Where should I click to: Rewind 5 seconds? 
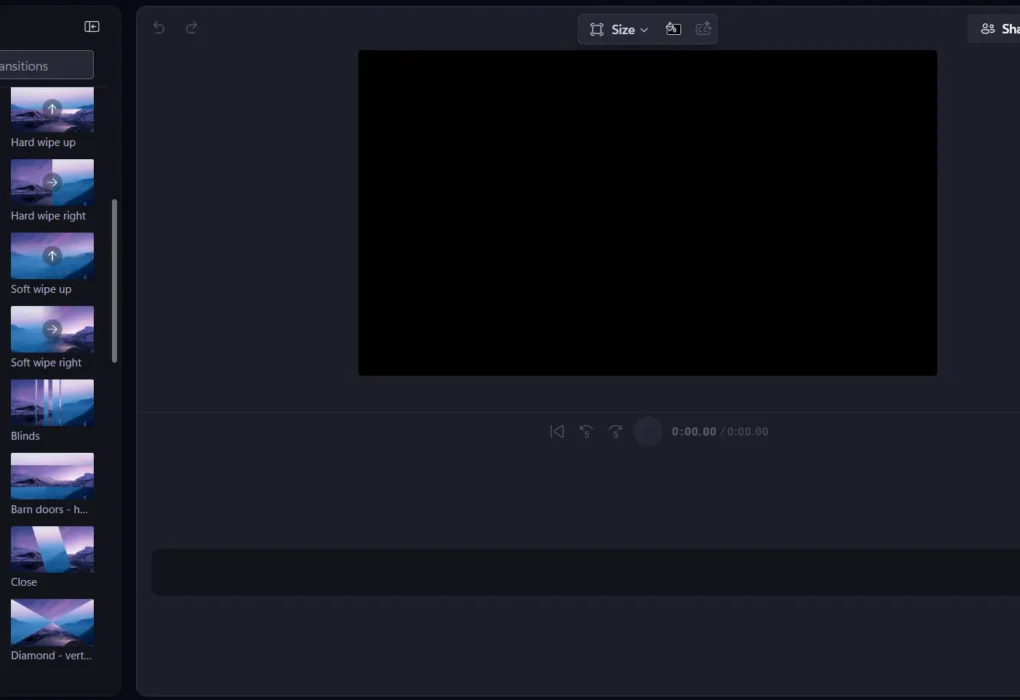(x=586, y=431)
